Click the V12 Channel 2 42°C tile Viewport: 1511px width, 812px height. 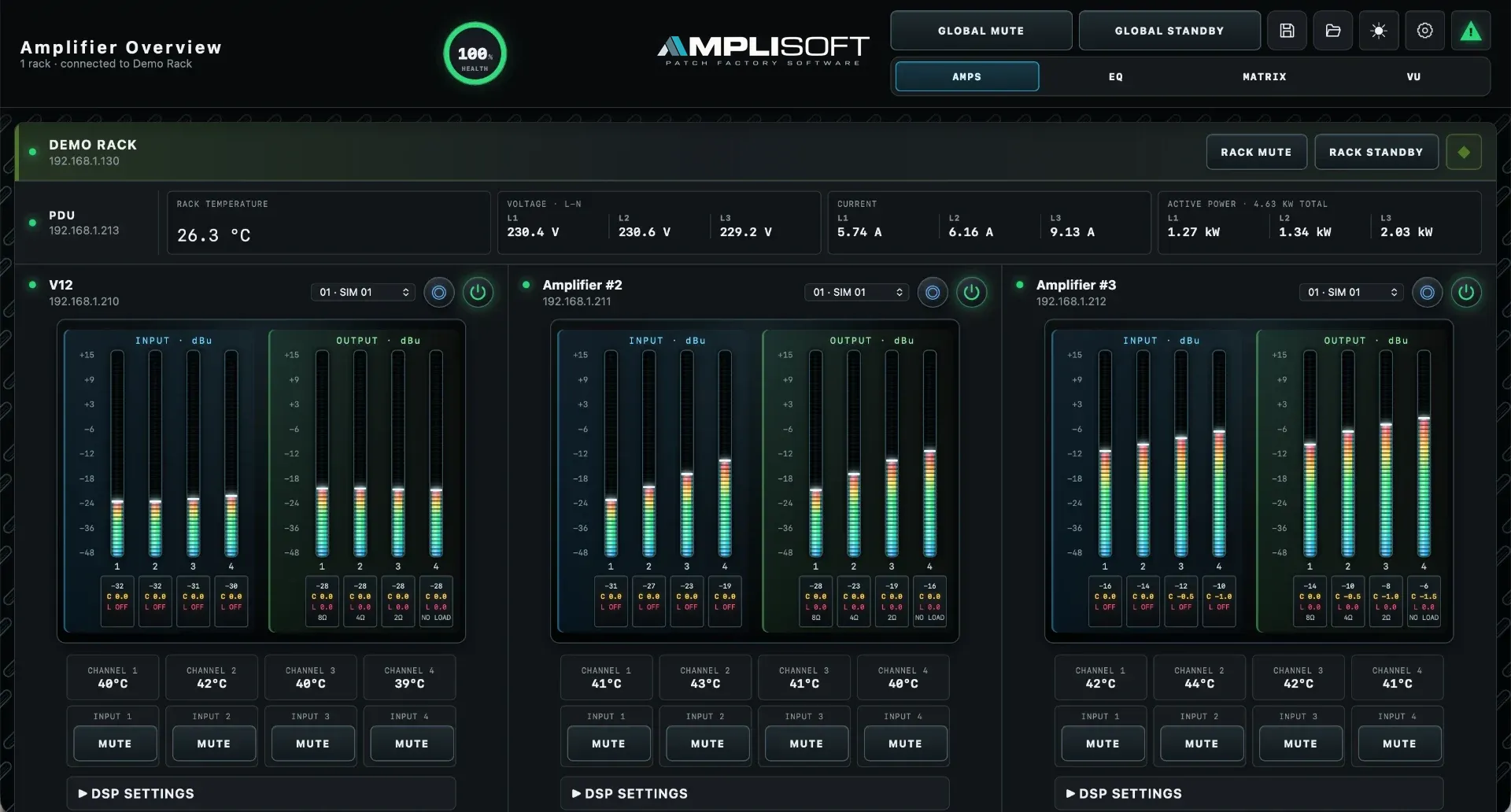pos(212,677)
